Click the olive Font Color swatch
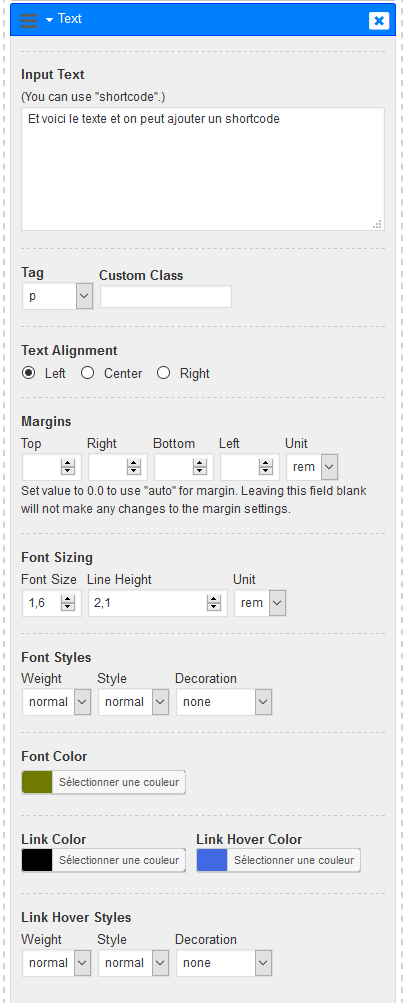406x1003 pixels. point(37,782)
